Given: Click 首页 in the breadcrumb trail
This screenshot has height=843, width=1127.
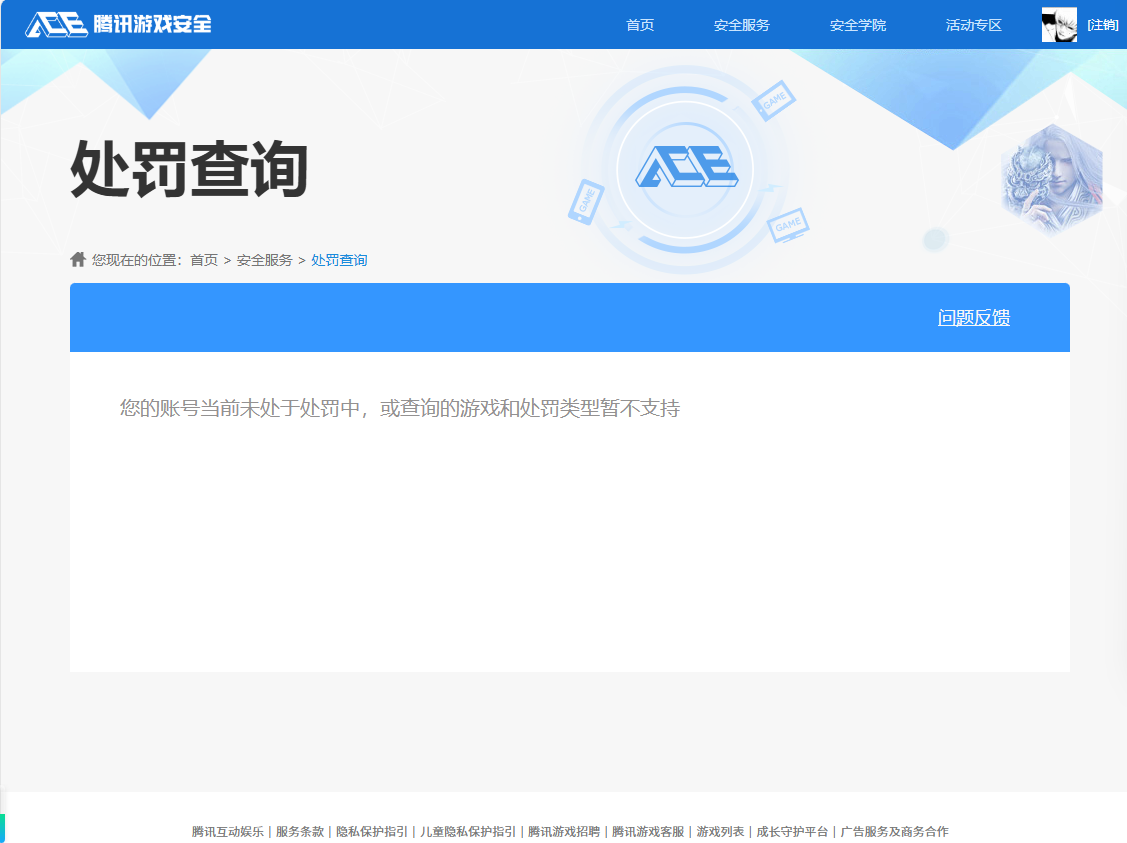Looking at the screenshot, I should tap(204, 260).
